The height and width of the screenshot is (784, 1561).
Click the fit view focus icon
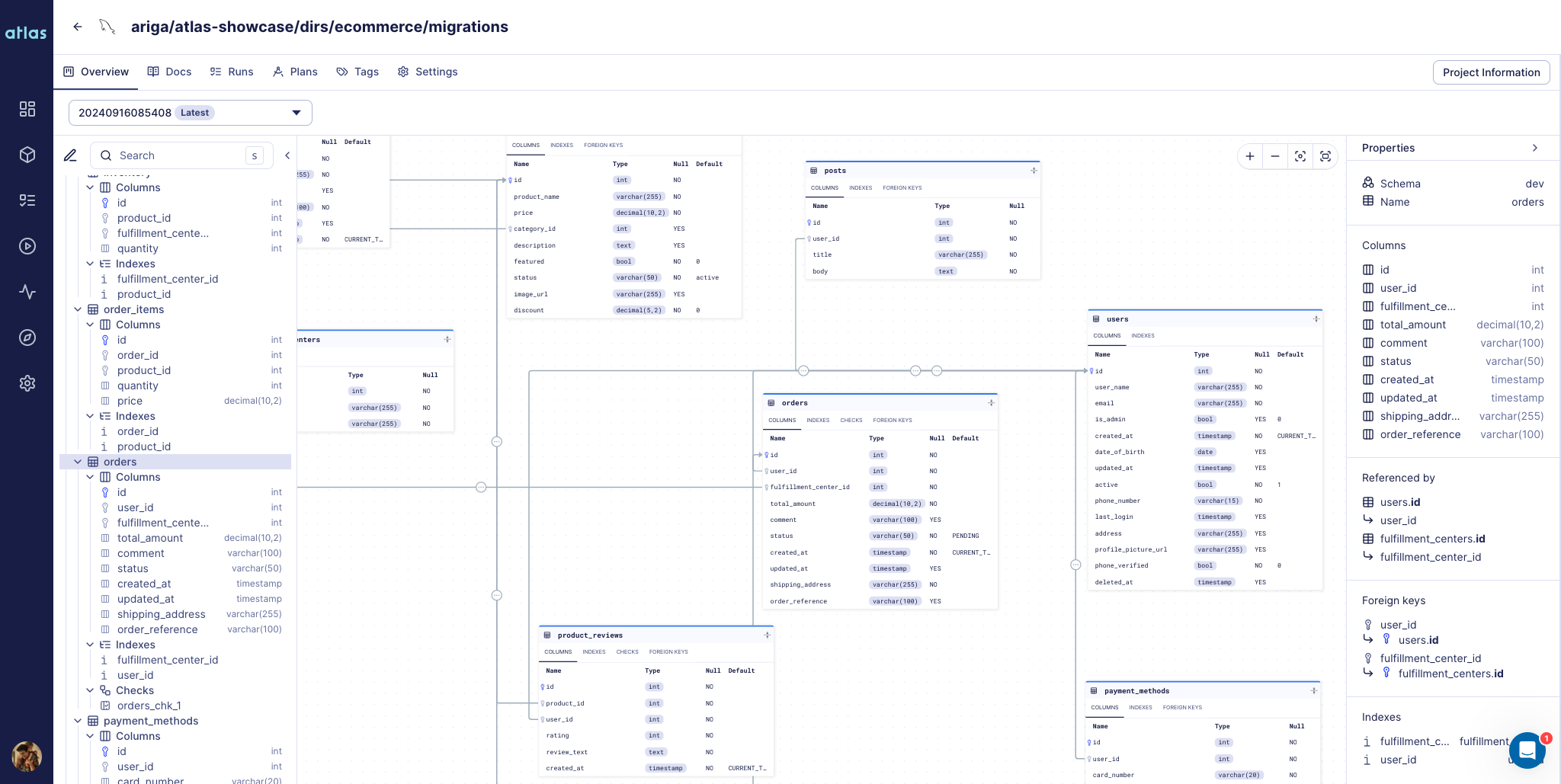[1300, 156]
